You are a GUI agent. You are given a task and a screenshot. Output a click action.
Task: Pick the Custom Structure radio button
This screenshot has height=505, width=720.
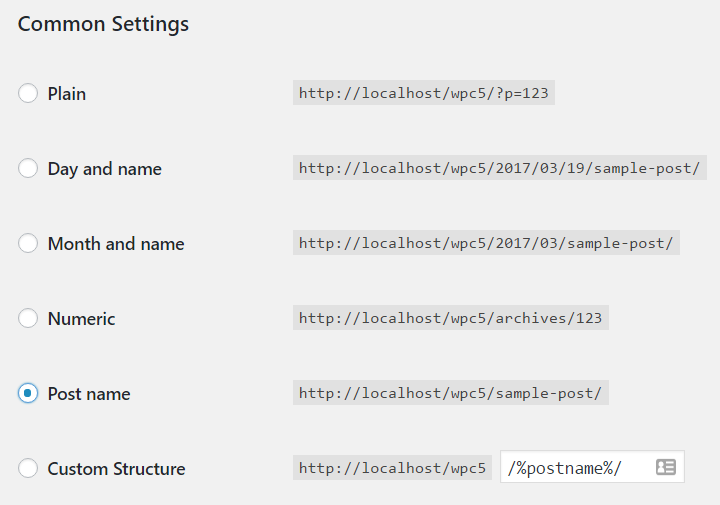point(28,469)
